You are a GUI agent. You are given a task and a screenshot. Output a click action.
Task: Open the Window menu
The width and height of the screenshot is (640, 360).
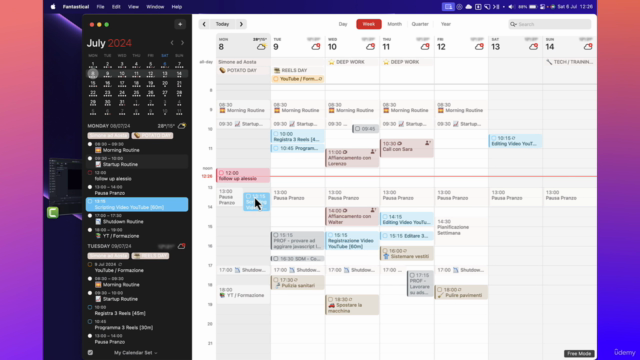155,7
